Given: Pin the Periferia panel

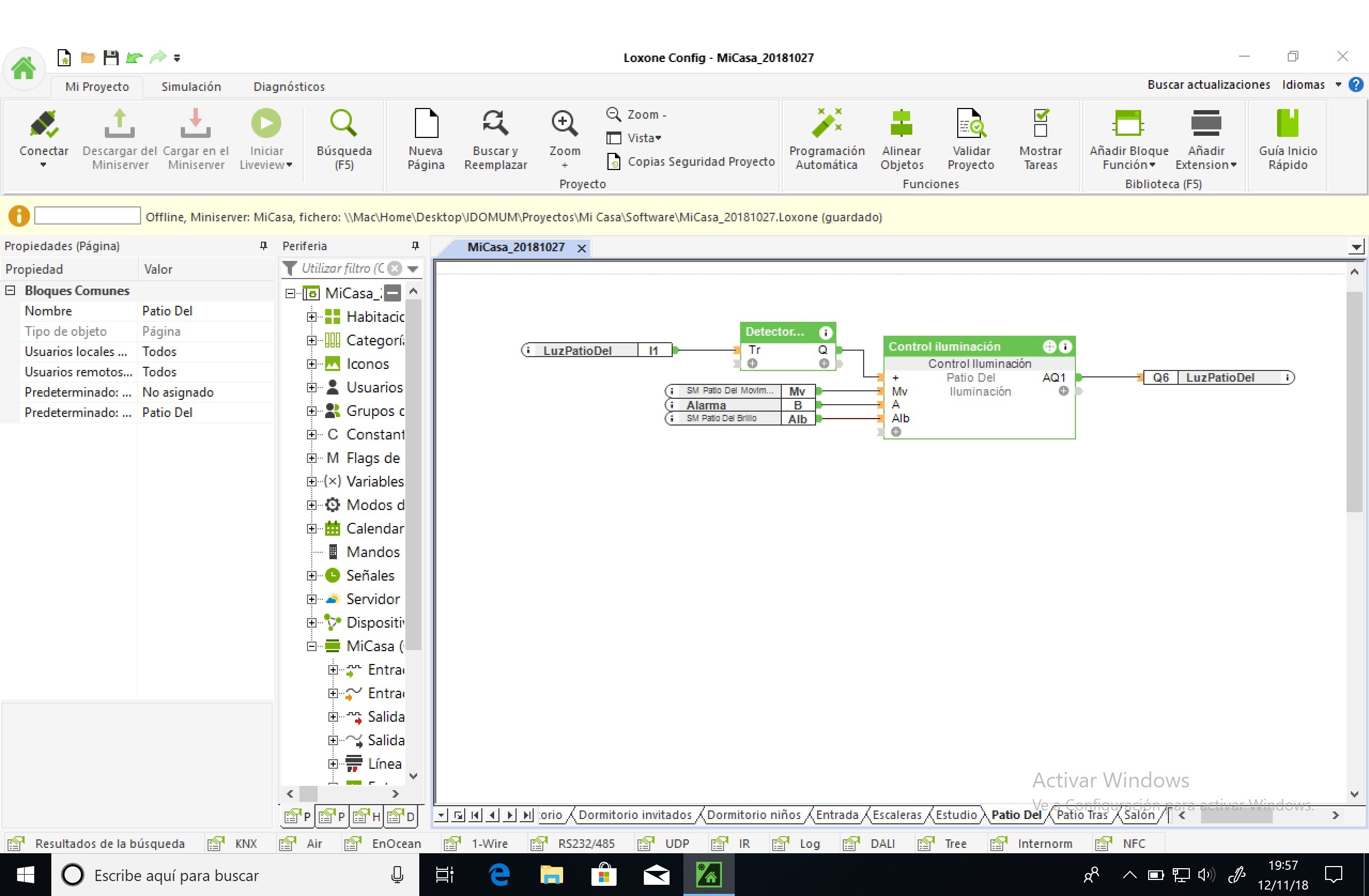Looking at the screenshot, I should coord(416,246).
